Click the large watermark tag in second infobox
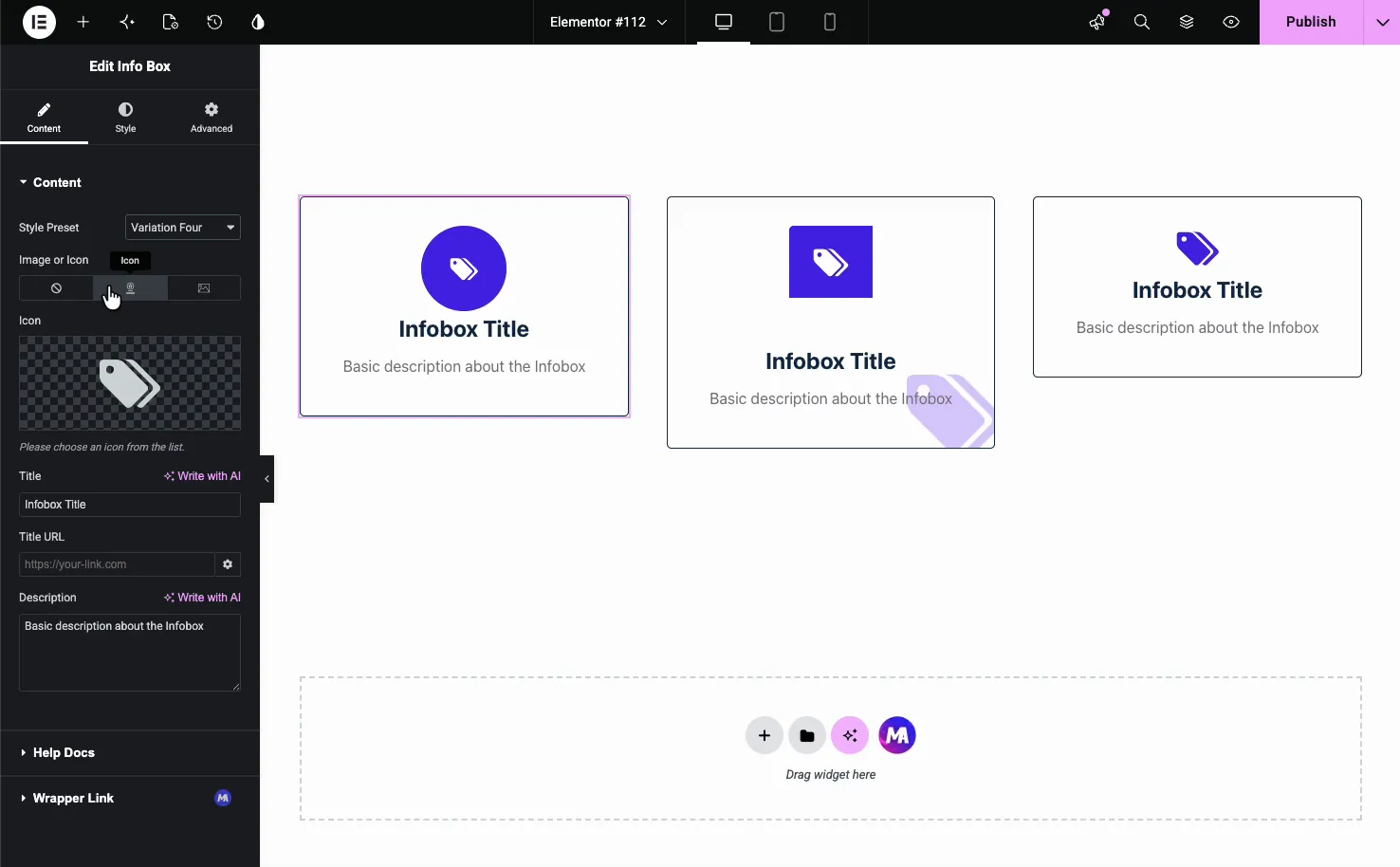Image resolution: width=1400 pixels, height=867 pixels. point(951,411)
